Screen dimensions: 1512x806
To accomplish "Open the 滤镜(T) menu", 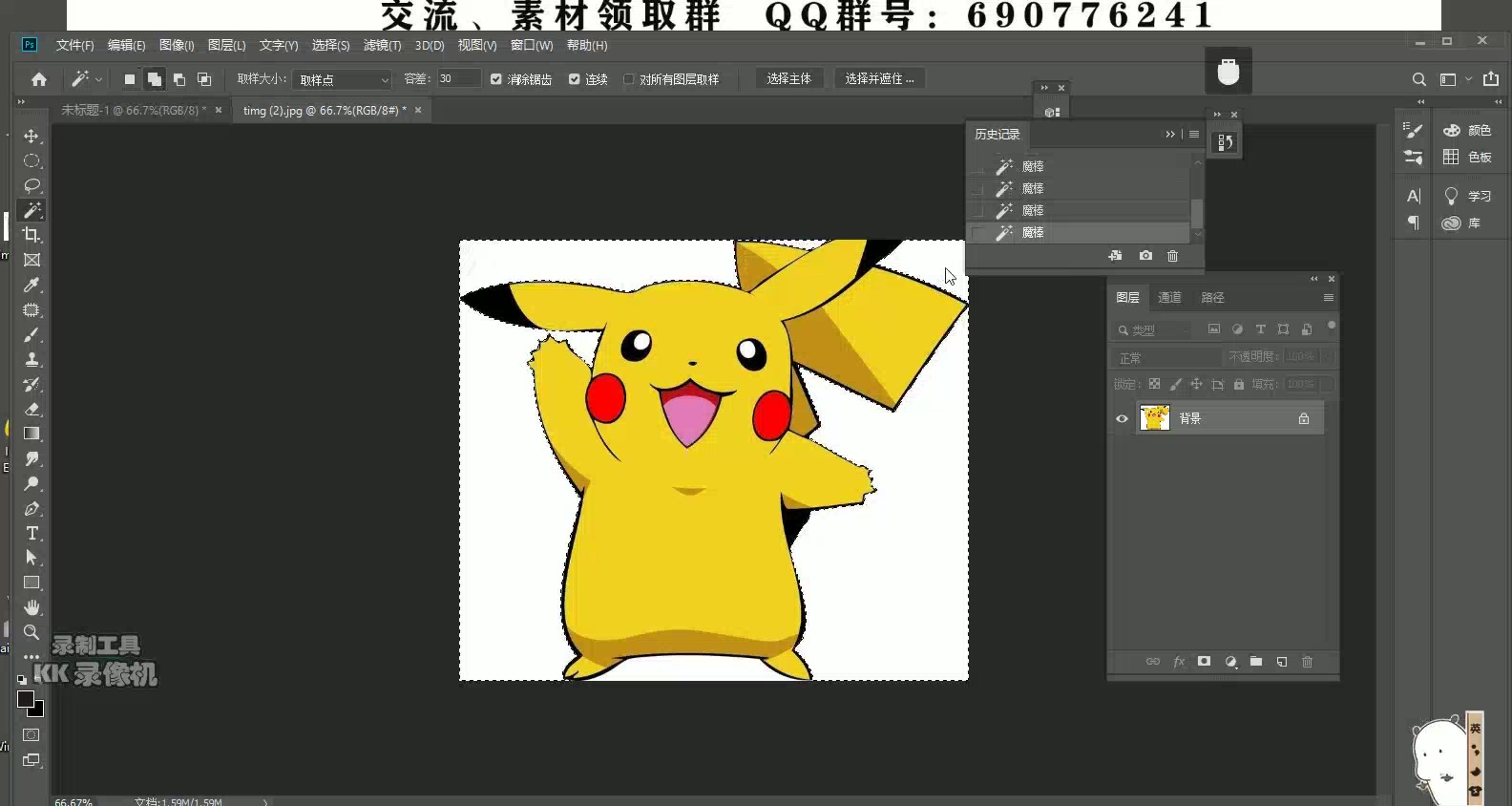I will [x=382, y=45].
